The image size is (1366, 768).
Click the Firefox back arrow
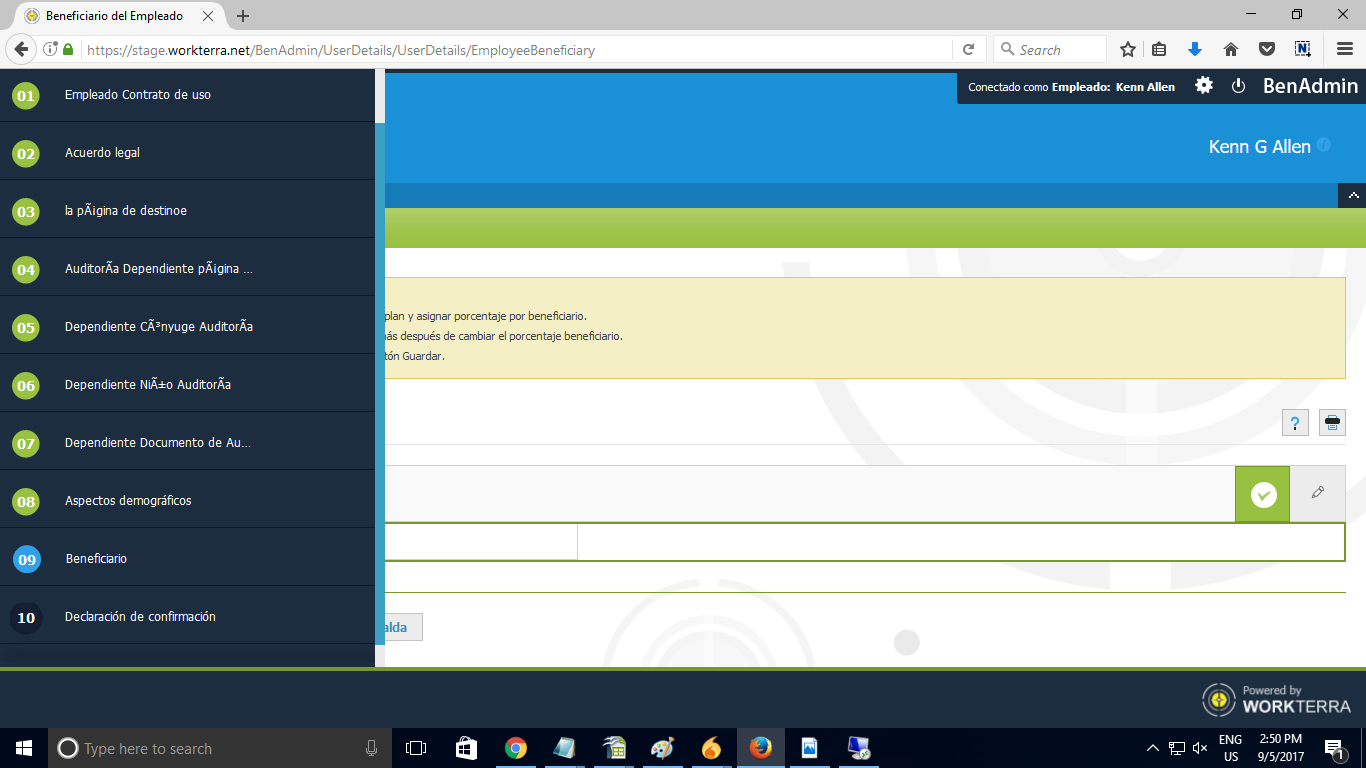20,49
